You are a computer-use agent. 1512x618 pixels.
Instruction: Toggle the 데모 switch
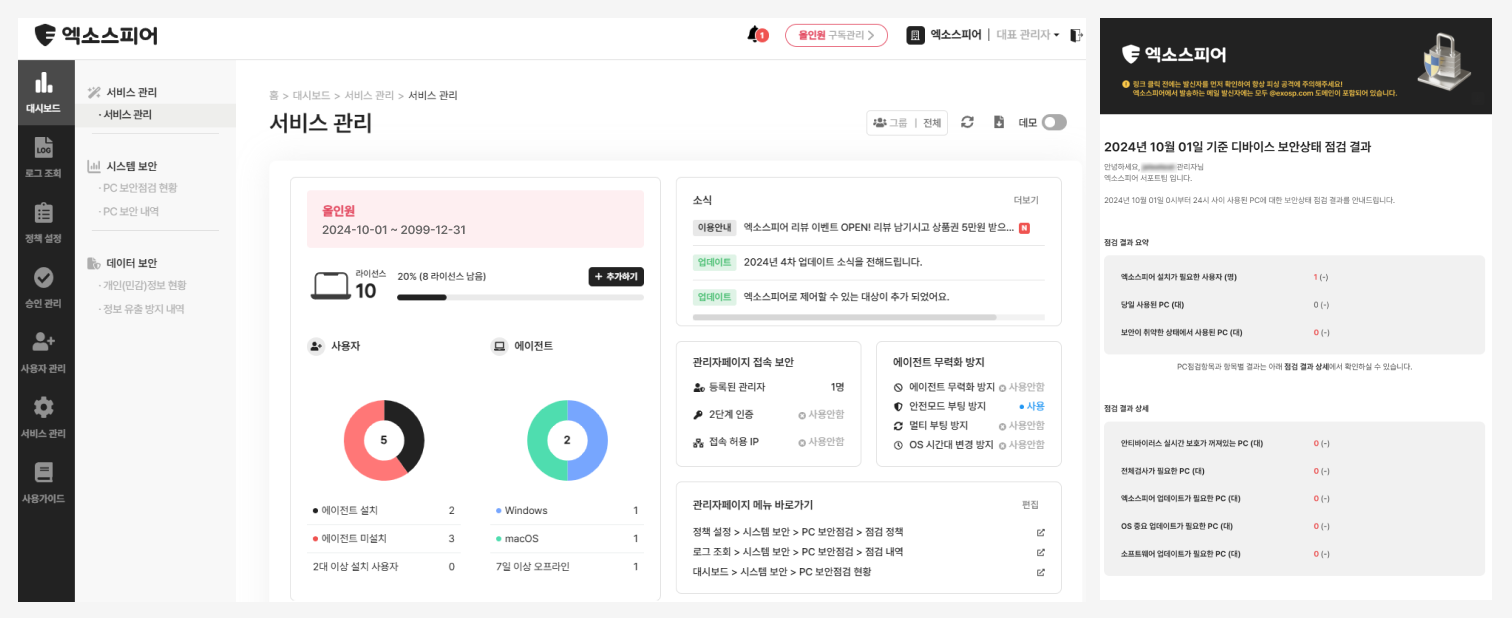tap(1054, 122)
